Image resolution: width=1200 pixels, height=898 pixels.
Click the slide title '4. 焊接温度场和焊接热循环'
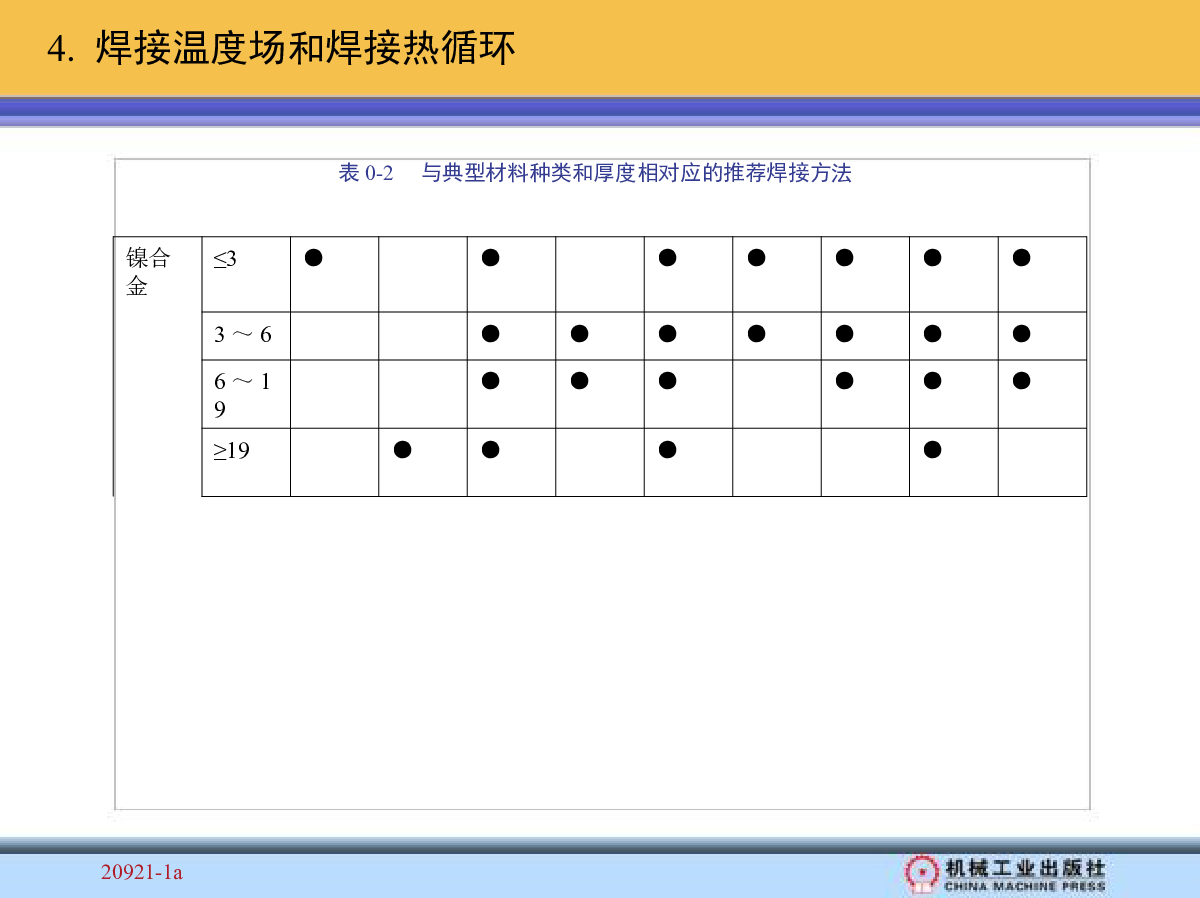(281, 48)
